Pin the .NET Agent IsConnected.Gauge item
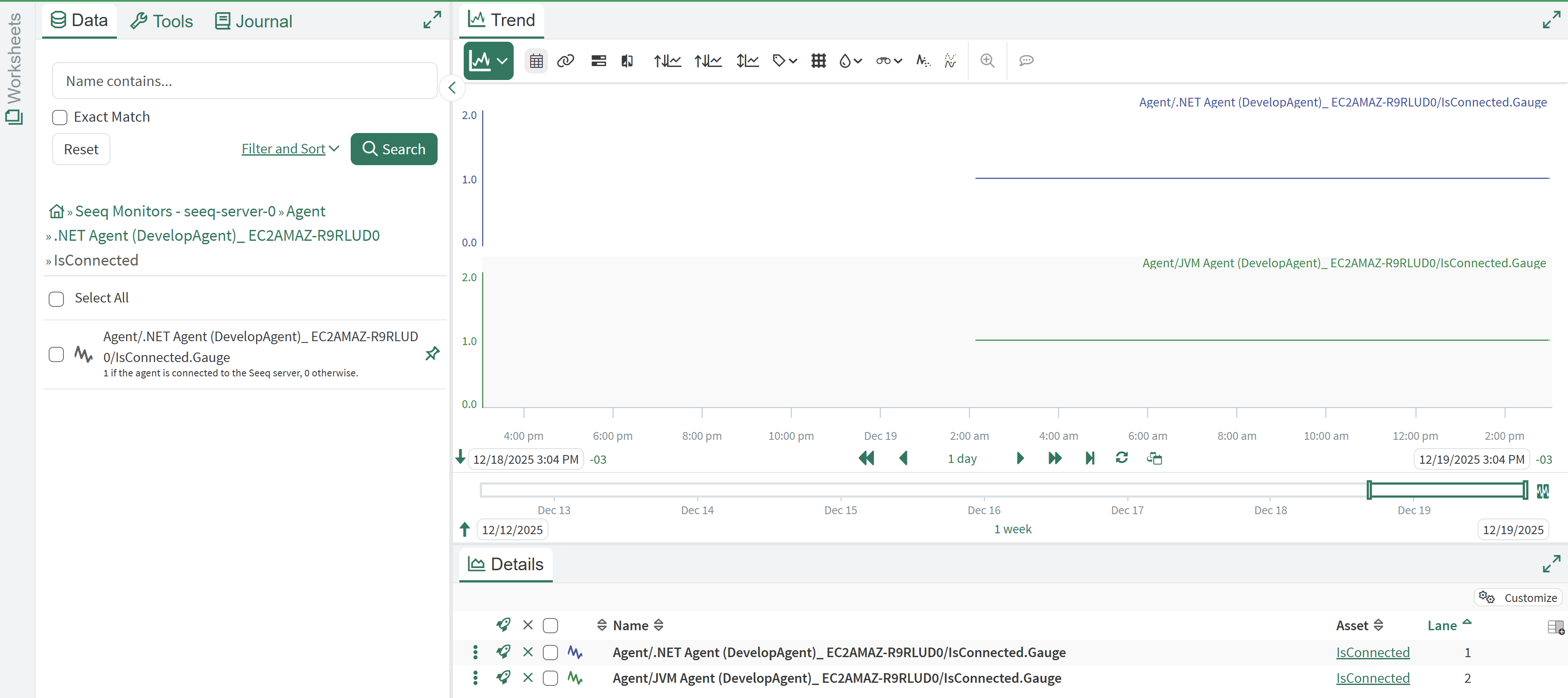This screenshot has width=1568, height=698. [432, 354]
